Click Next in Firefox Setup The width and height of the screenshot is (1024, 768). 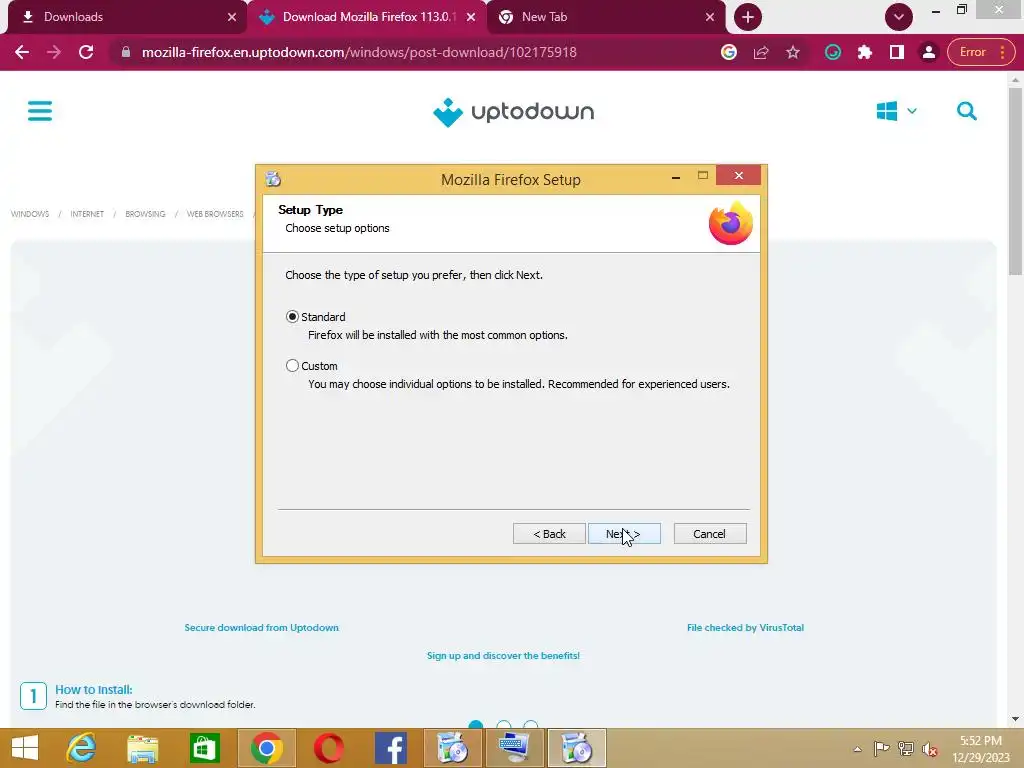(624, 534)
